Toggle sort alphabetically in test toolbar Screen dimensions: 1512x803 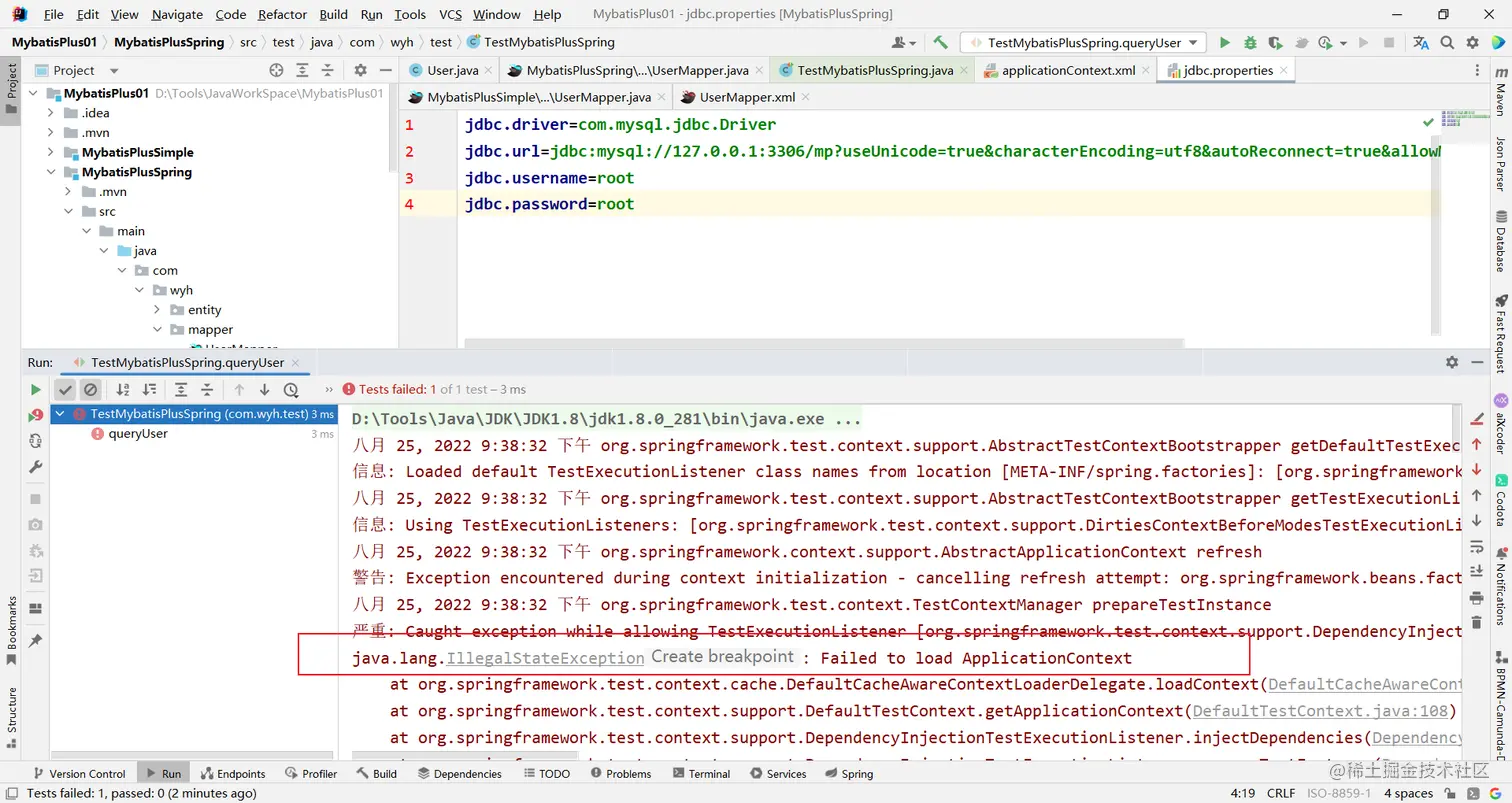click(123, 390)
